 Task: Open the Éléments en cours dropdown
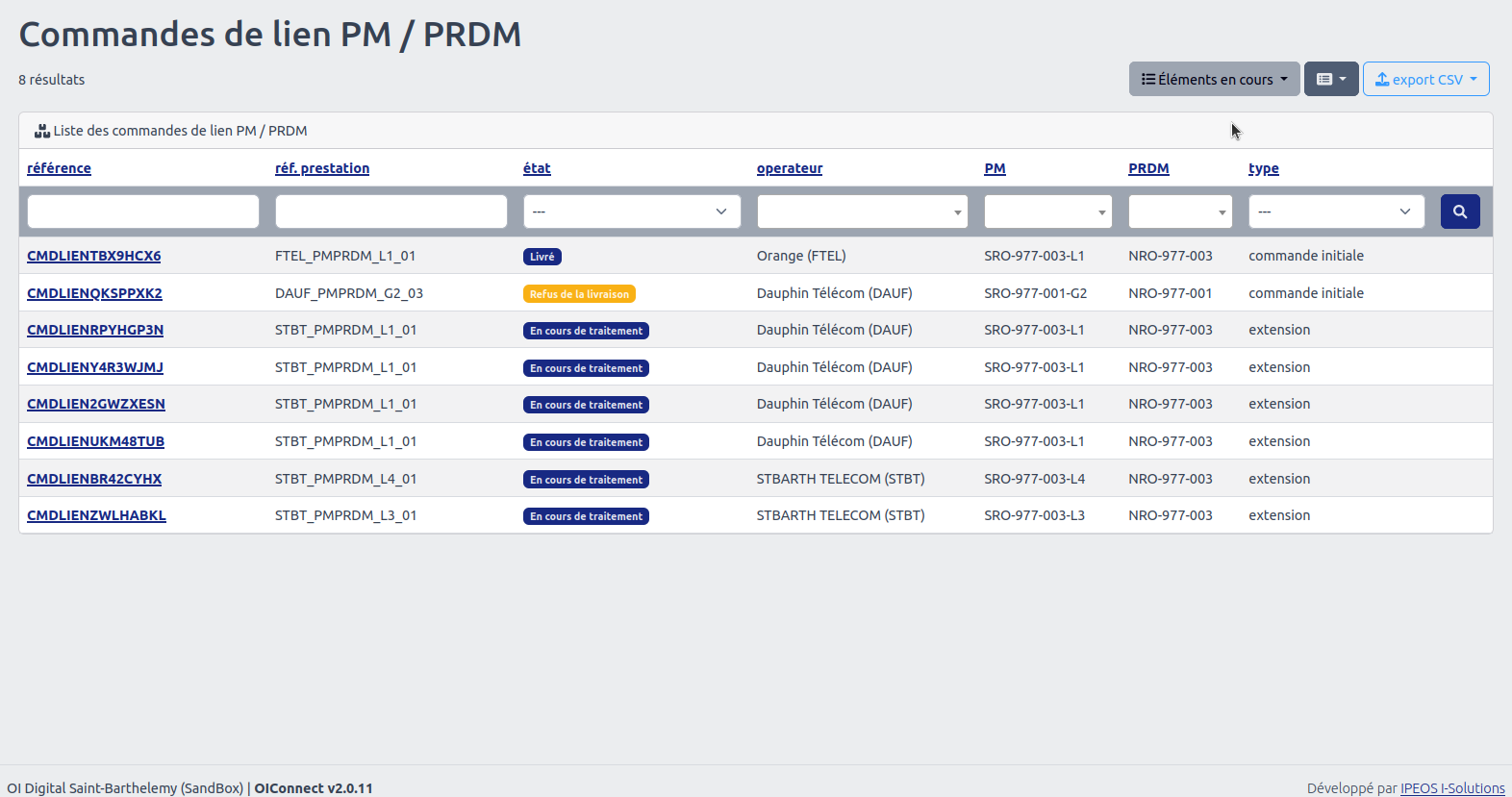point(1214,79)
